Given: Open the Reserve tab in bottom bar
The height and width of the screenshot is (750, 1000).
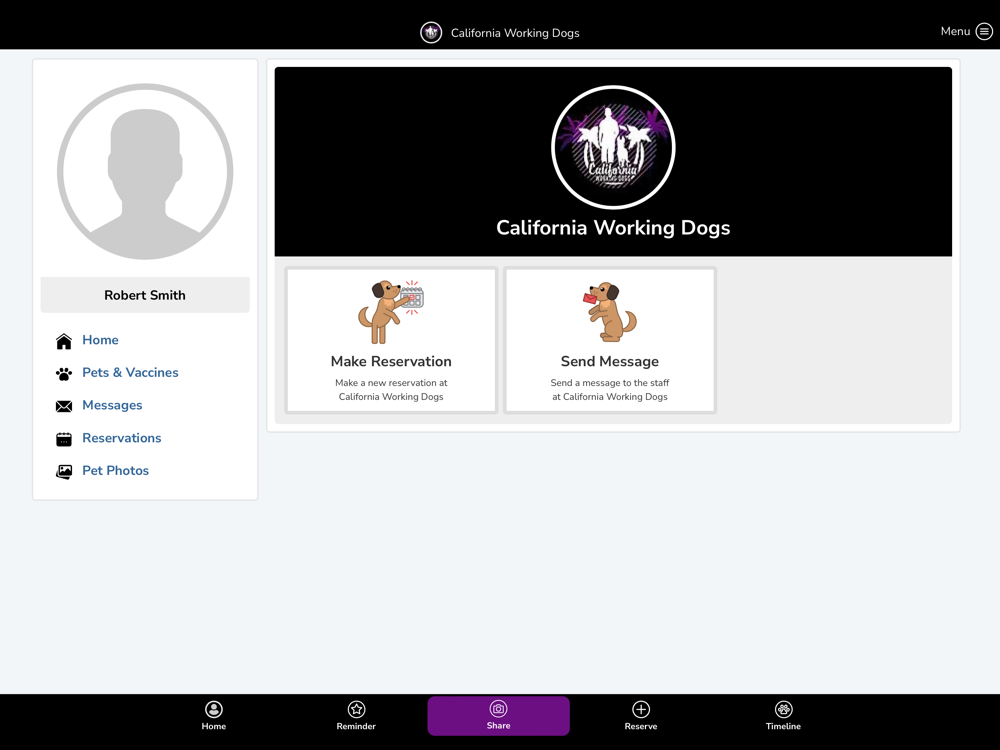Looking at the screenshot, I should pyautogui.click(x=641, y=716).
